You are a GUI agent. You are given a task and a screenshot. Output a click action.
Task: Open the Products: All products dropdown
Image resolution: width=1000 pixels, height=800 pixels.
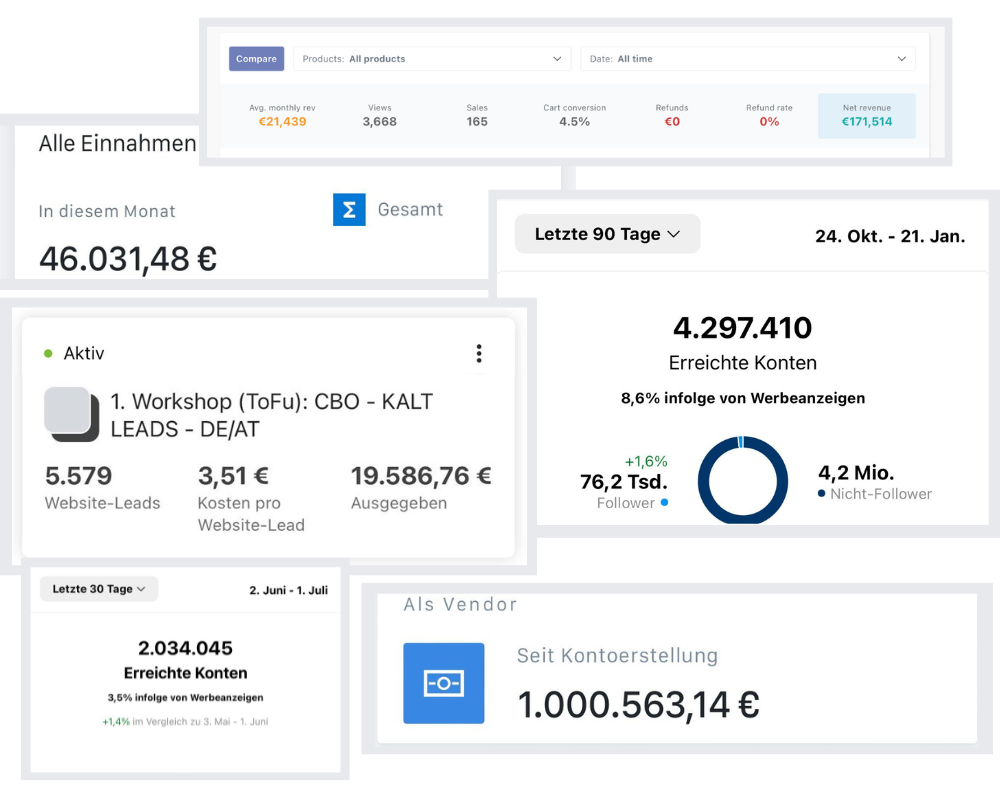432,59
